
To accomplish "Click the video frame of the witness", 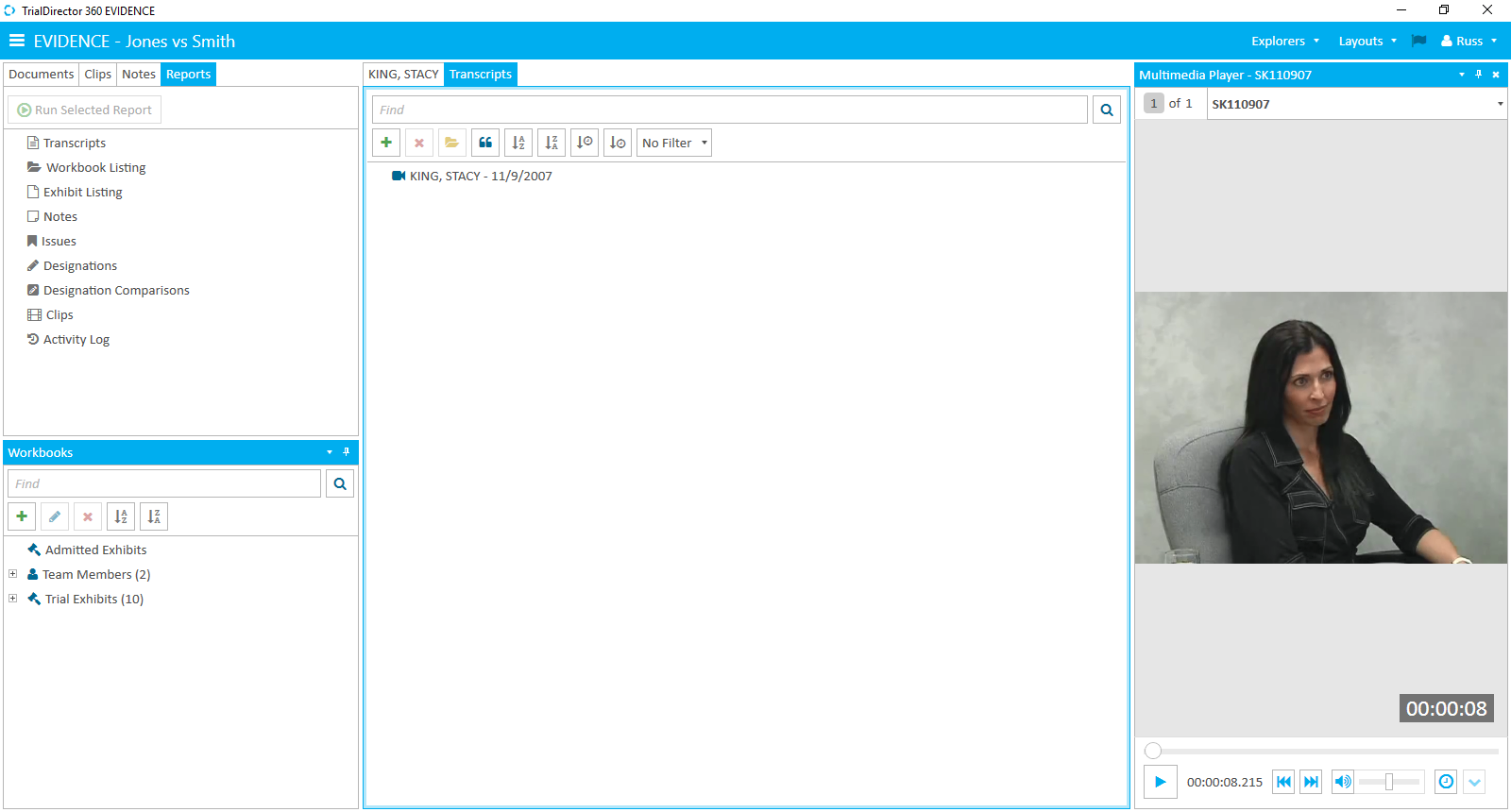I will [x=1321, y=428].
